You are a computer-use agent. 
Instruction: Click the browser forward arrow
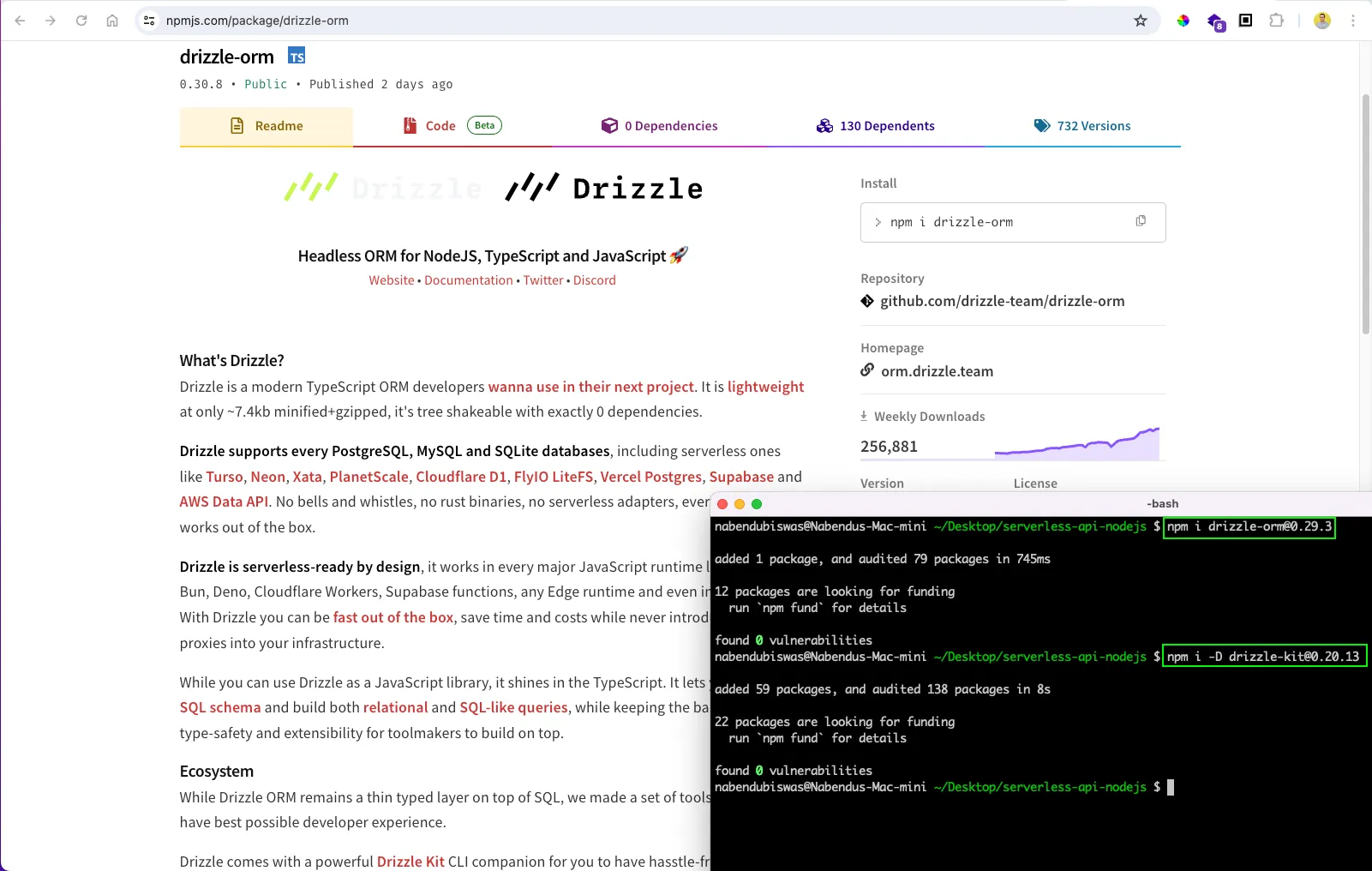click(51, 21)
